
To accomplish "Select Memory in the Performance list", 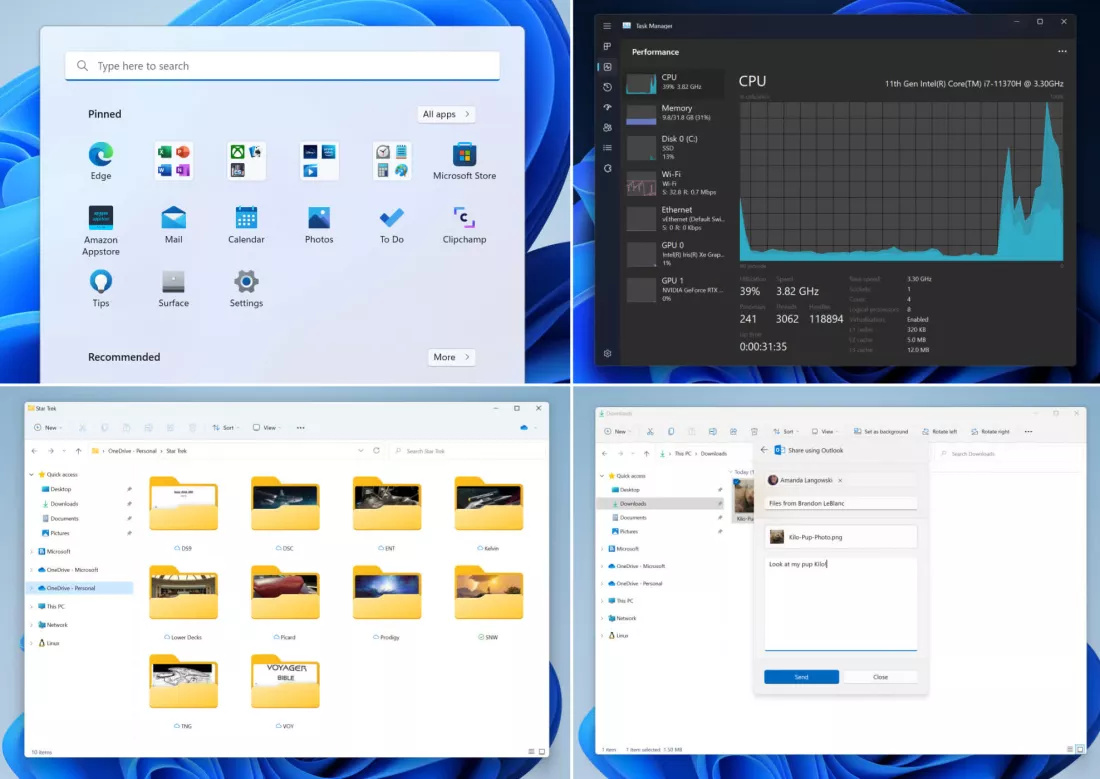I will (x=676, y=113).
